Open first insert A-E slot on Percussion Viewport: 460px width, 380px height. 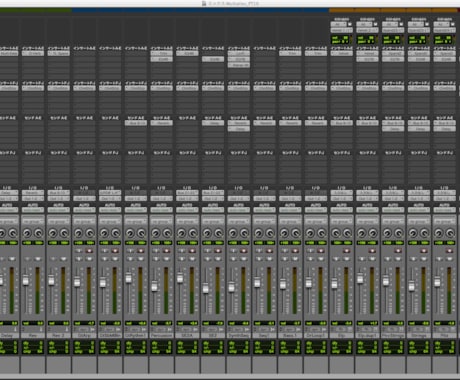coord(162,53)
